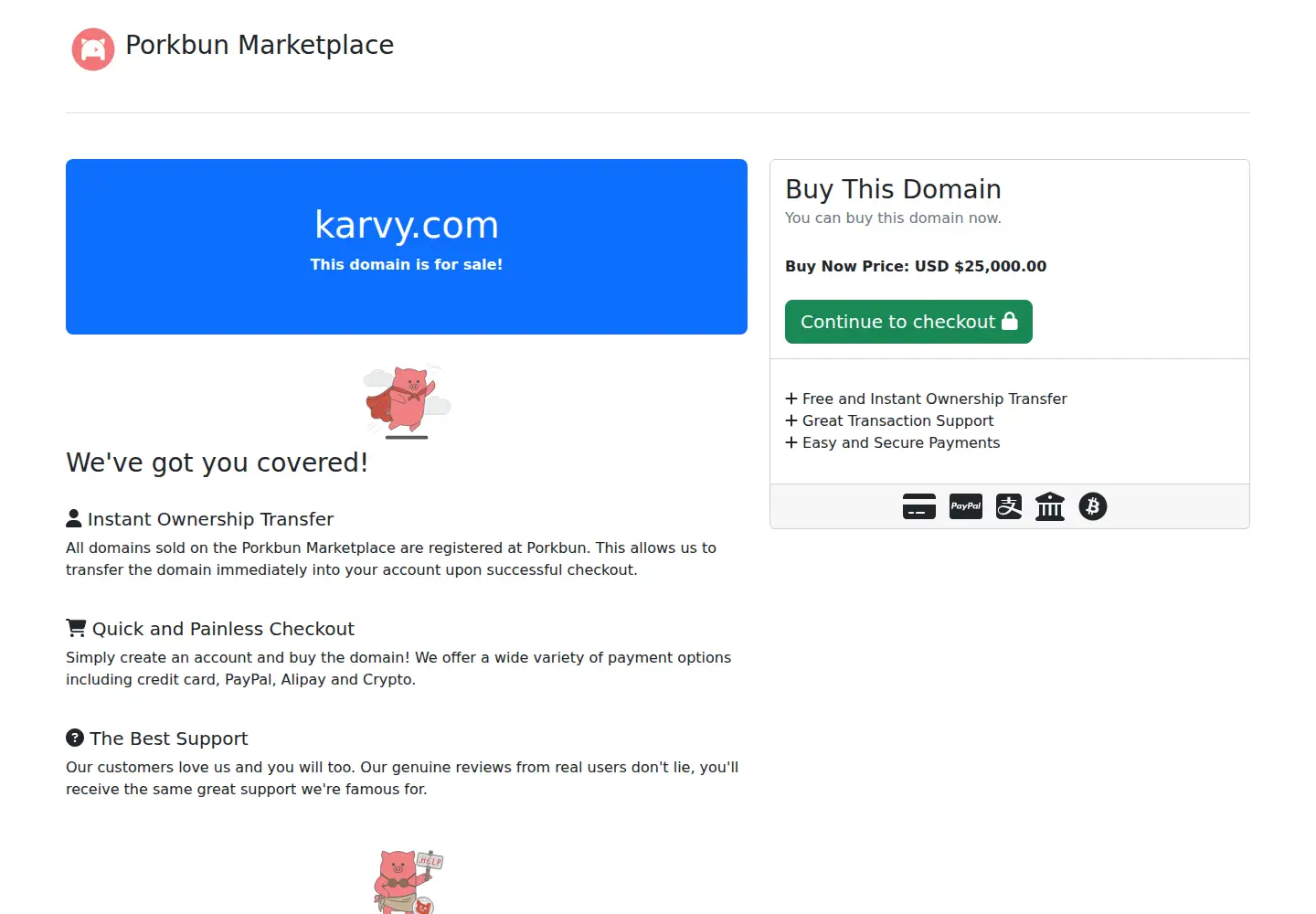This screenshot has width=1316, height=914.
Task: Click the plus icon beside Easy and Secure Payments
Action: tap(791, 442)
